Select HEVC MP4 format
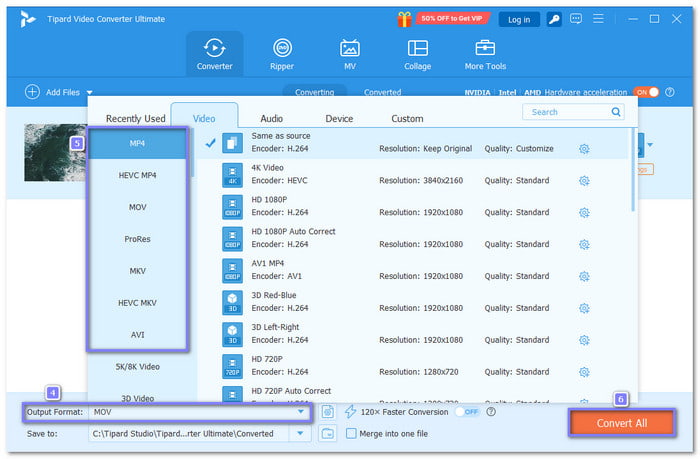The height and width of the screenshot is (459, 700). [x=137, y=175]
